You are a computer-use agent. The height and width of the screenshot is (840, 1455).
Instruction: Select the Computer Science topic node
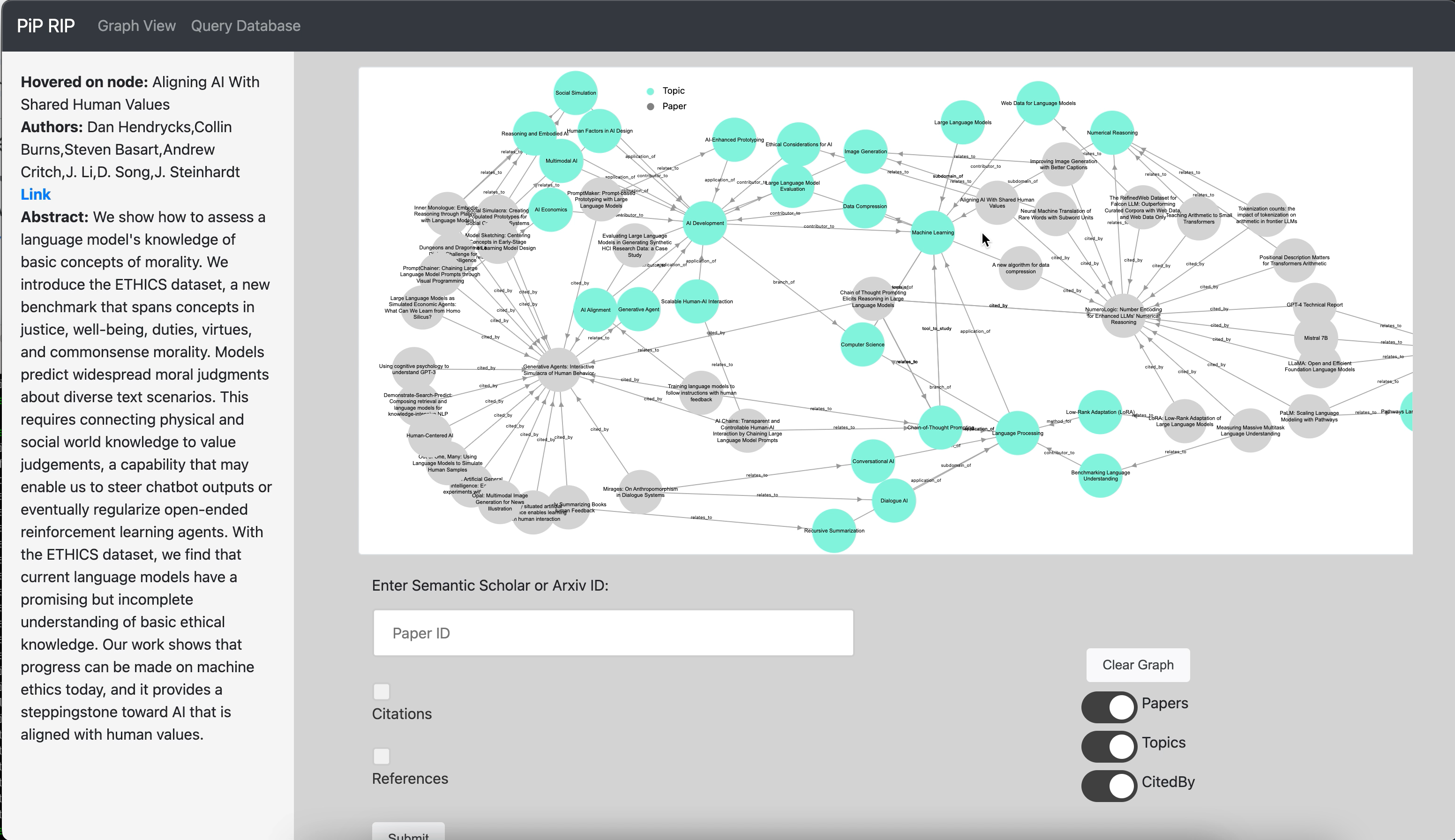pos(862,345)
